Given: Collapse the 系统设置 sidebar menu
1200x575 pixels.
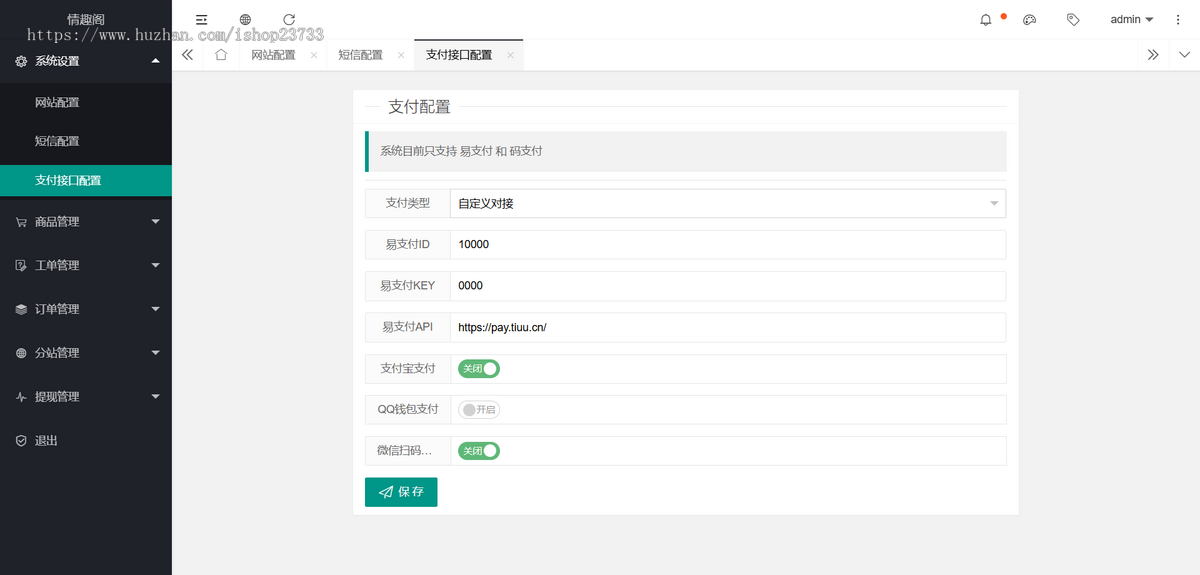Looking at the screenshot, I should point(86,61).
